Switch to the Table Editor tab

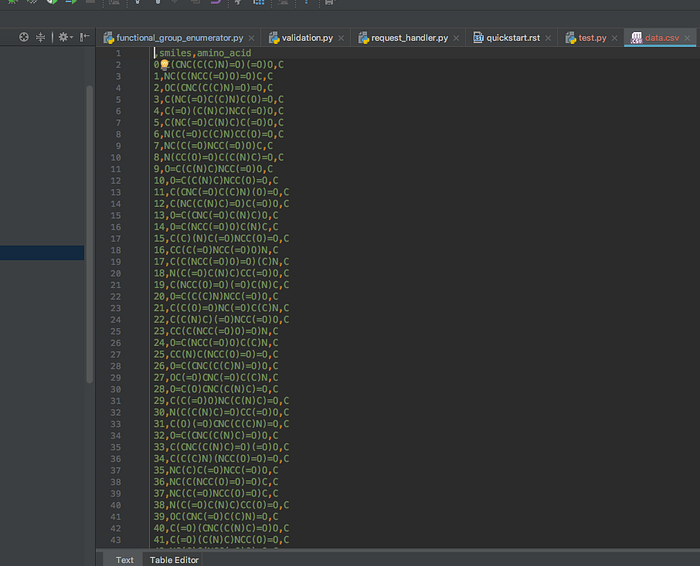click(174, 560)
